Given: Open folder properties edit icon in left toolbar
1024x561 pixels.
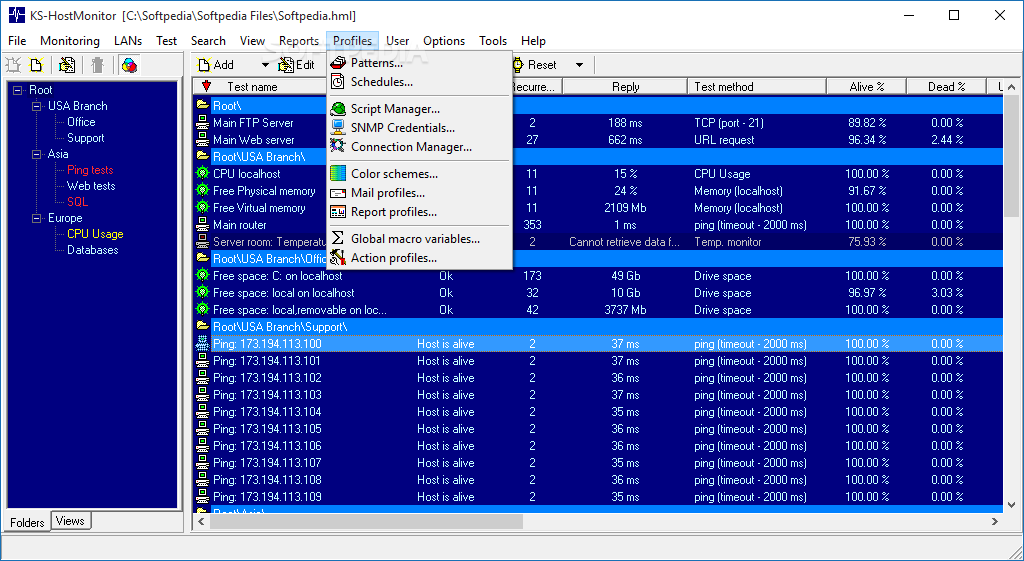Looking at the screenshot, I should point(67,65).
